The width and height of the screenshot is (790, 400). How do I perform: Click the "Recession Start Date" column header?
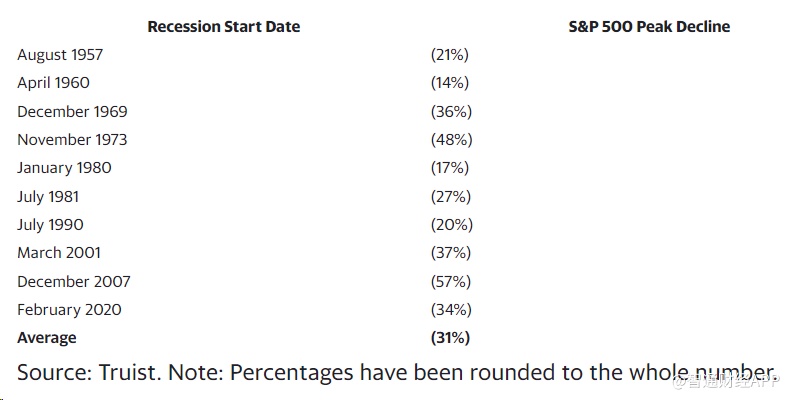coord(223,27)
